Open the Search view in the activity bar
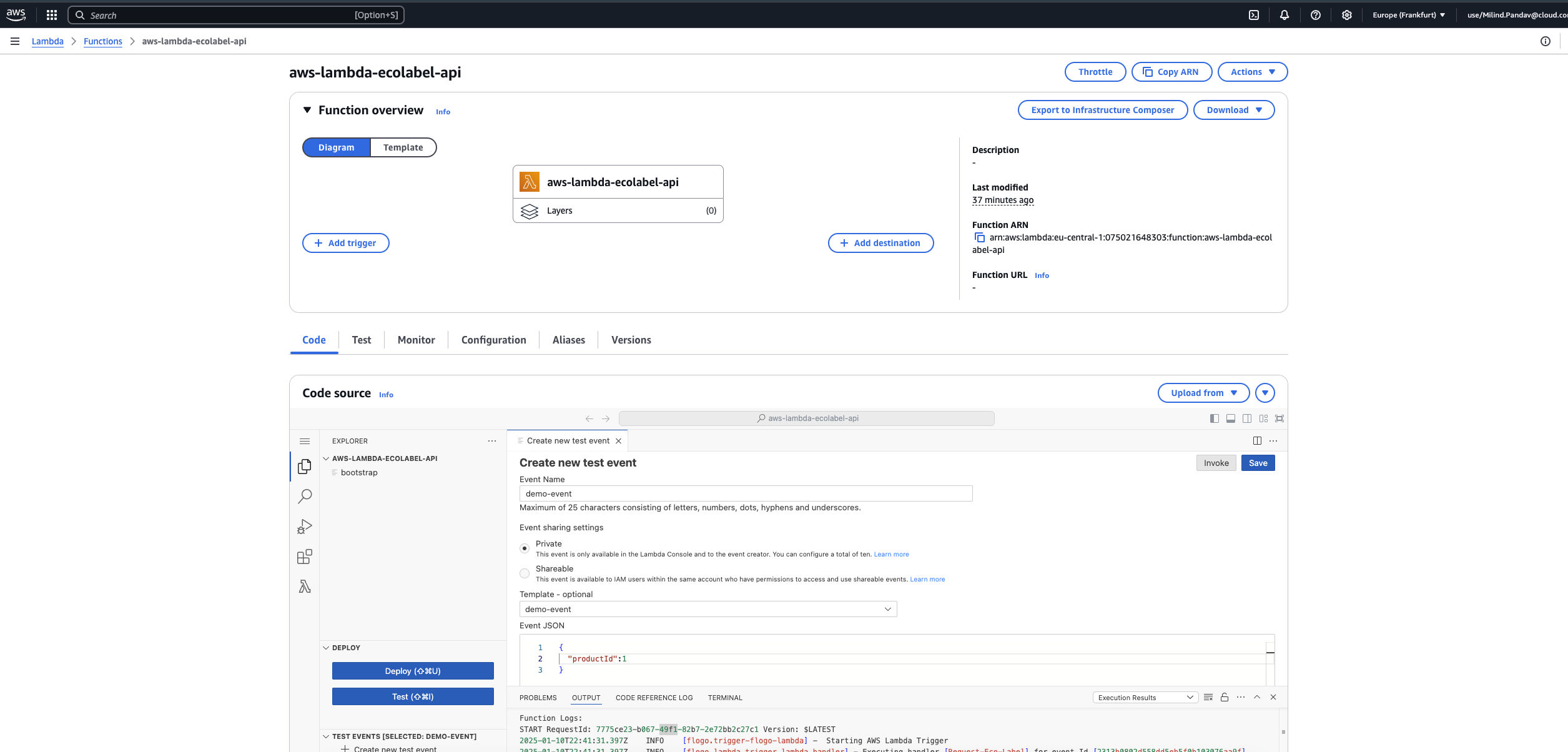 coord(305,497)
